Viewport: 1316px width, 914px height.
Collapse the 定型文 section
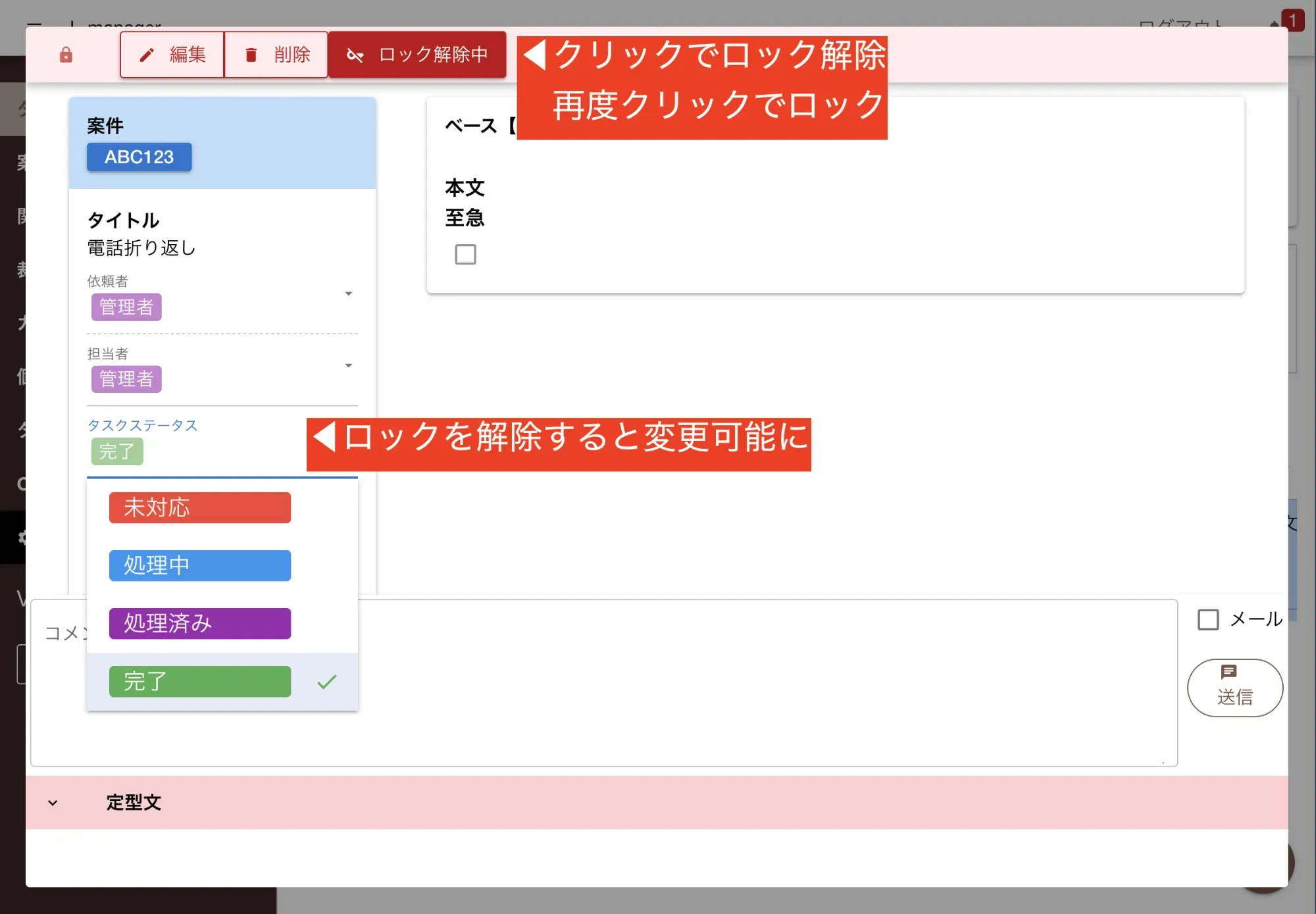(x=53, y=803)
